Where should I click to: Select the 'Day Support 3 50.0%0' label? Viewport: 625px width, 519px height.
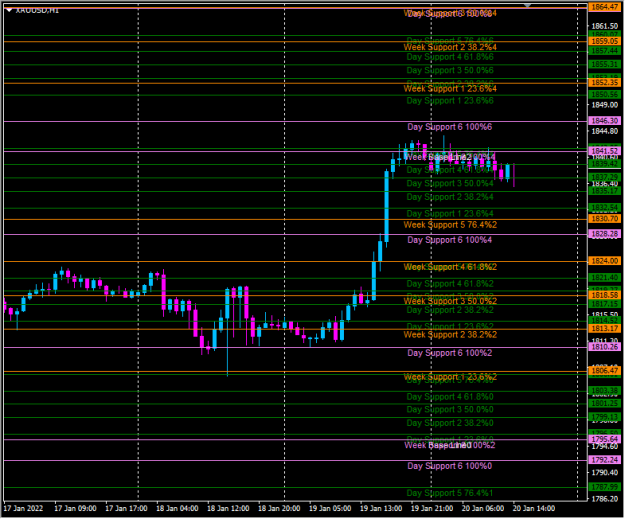point(450,410)
